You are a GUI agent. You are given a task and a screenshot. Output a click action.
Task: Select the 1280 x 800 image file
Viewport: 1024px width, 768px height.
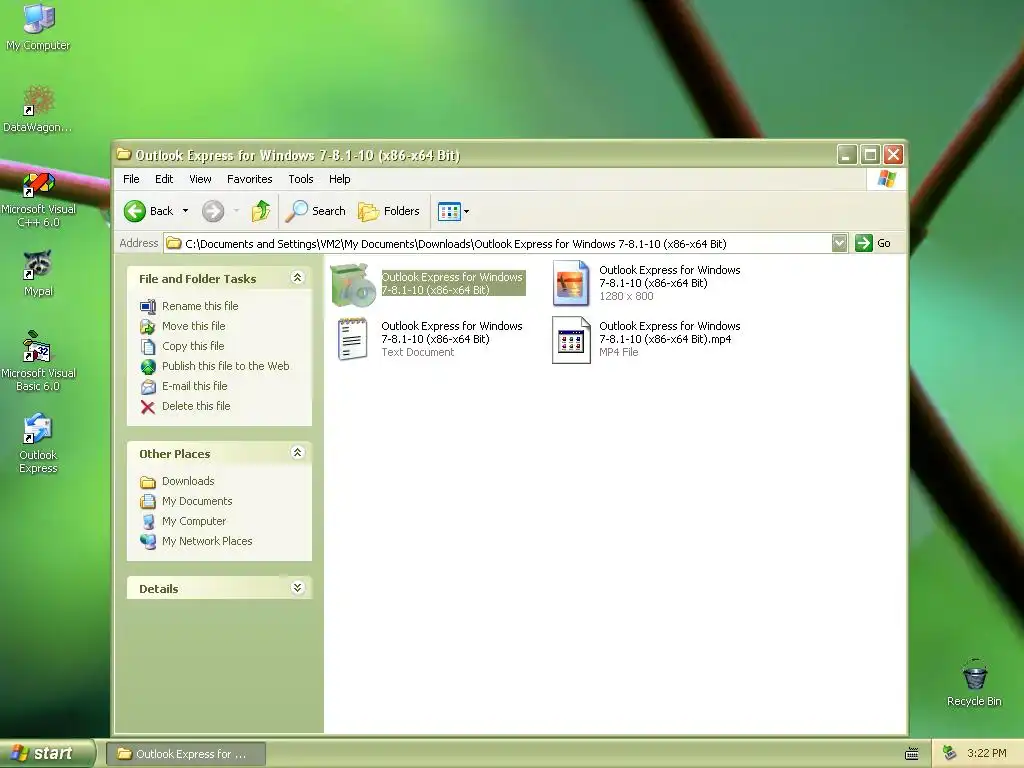571,283
